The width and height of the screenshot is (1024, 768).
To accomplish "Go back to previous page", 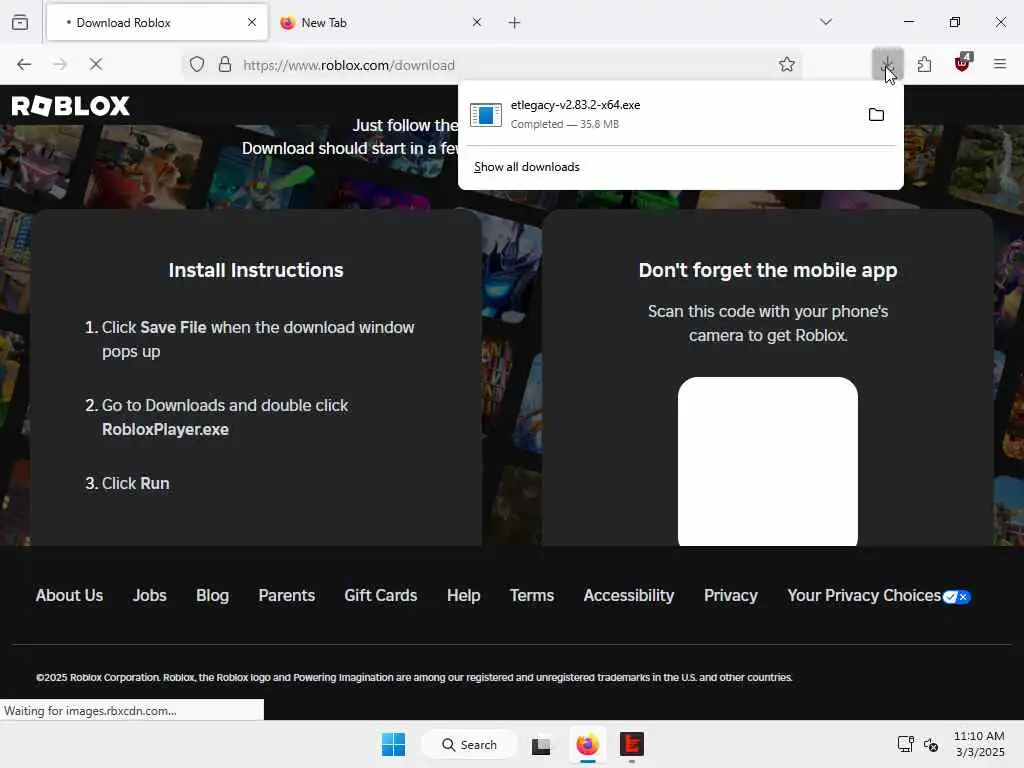I will 24,64.
